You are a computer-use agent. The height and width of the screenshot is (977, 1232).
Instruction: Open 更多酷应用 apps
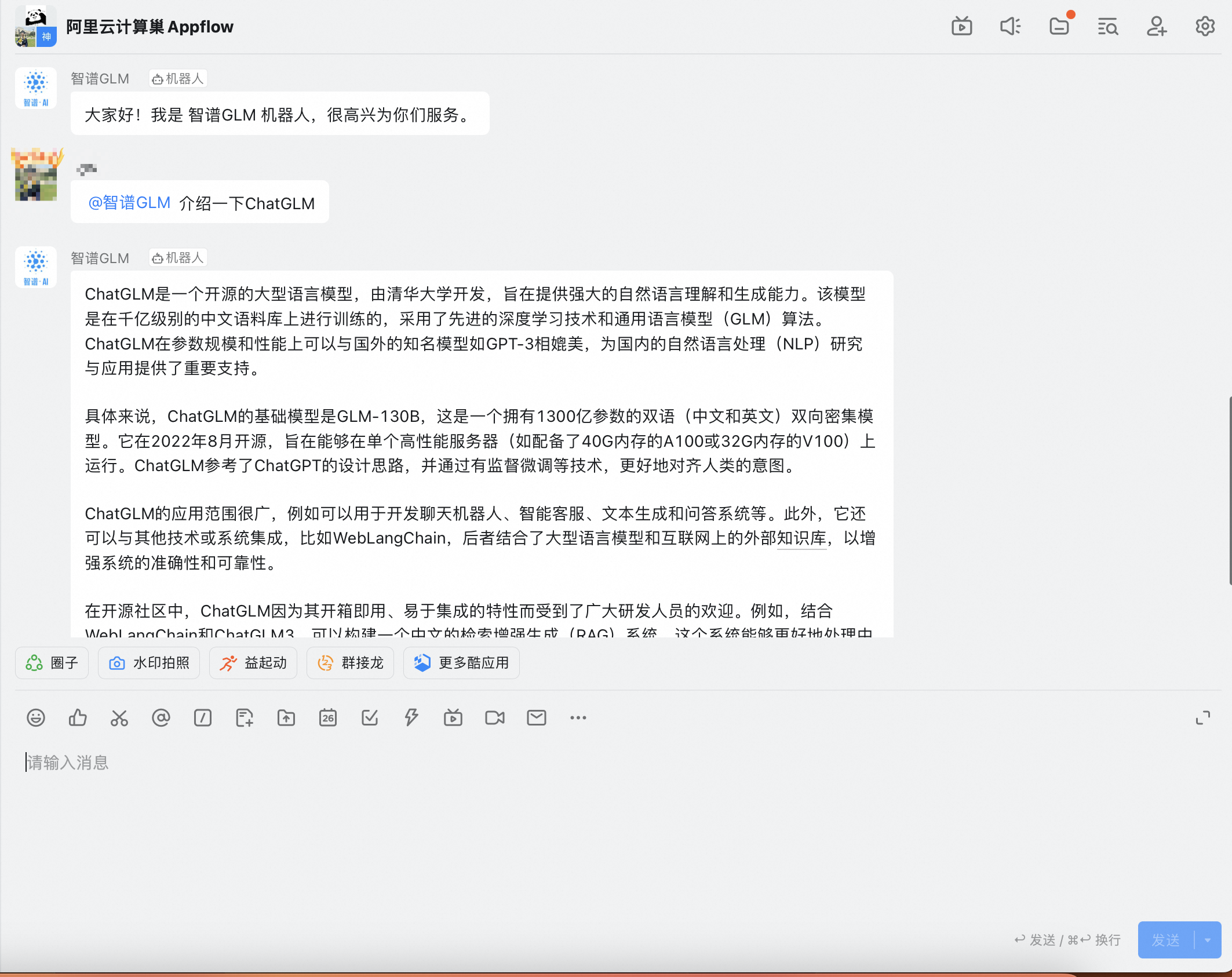pyautogui.click(x=462, y=663)
